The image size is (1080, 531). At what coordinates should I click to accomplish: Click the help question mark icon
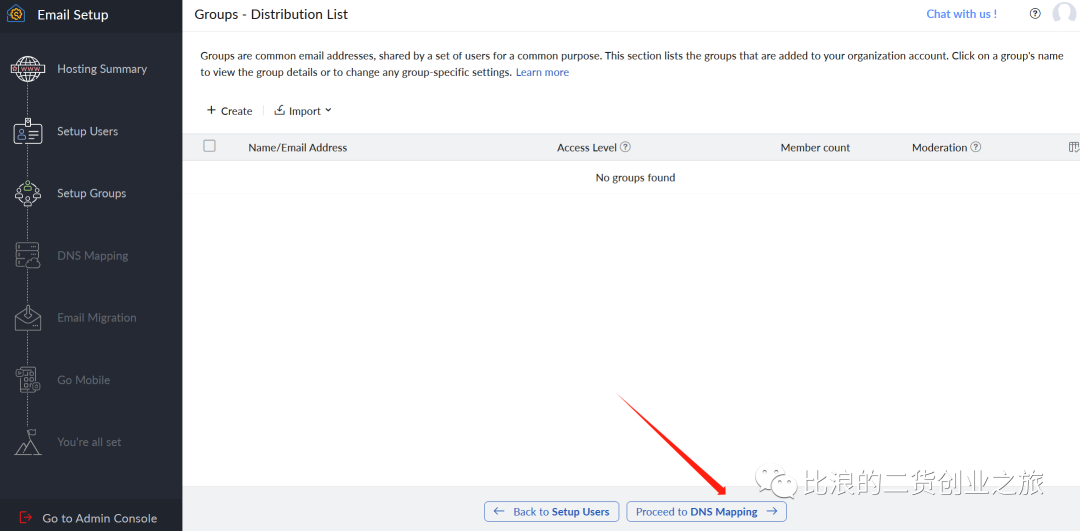pos(1035,14)
